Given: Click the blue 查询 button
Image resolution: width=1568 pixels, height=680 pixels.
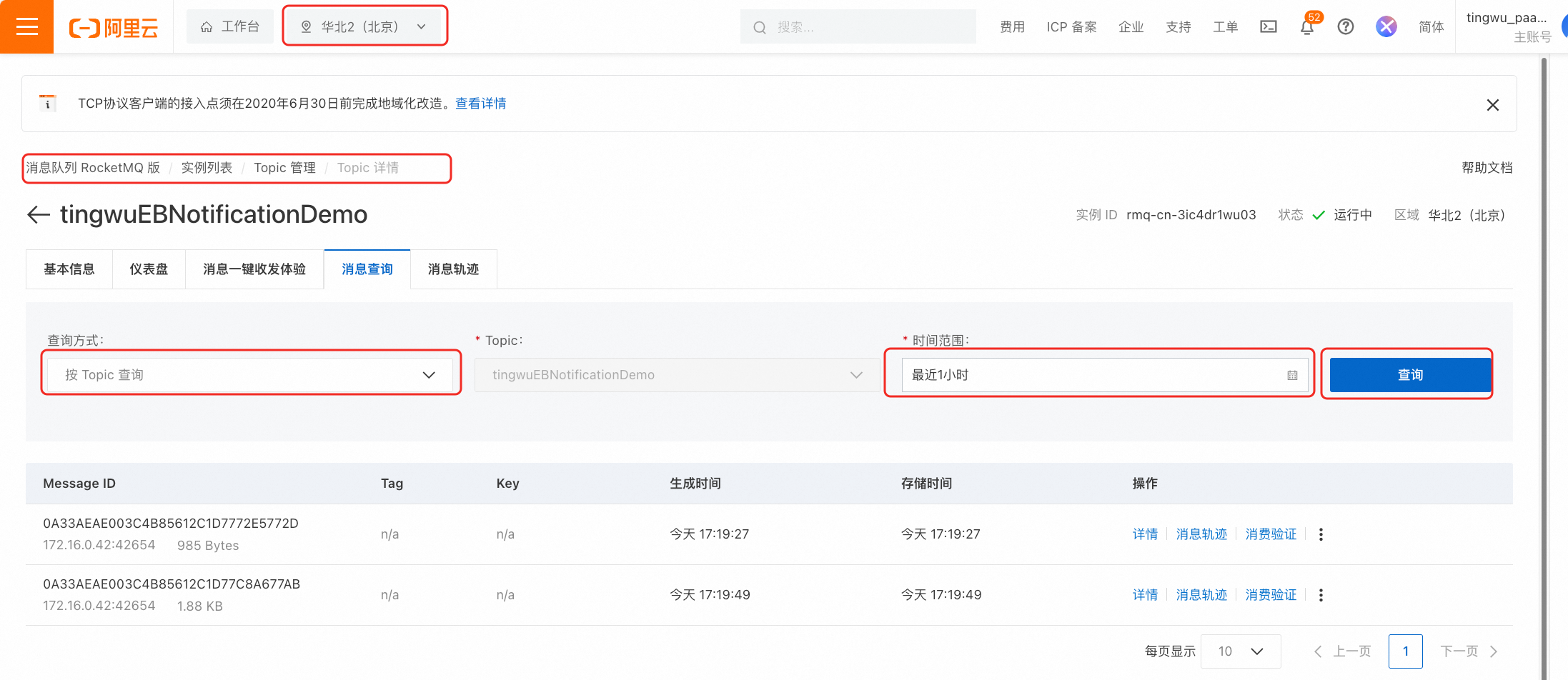Looking at the screenshot, I should coord(1410,375).
